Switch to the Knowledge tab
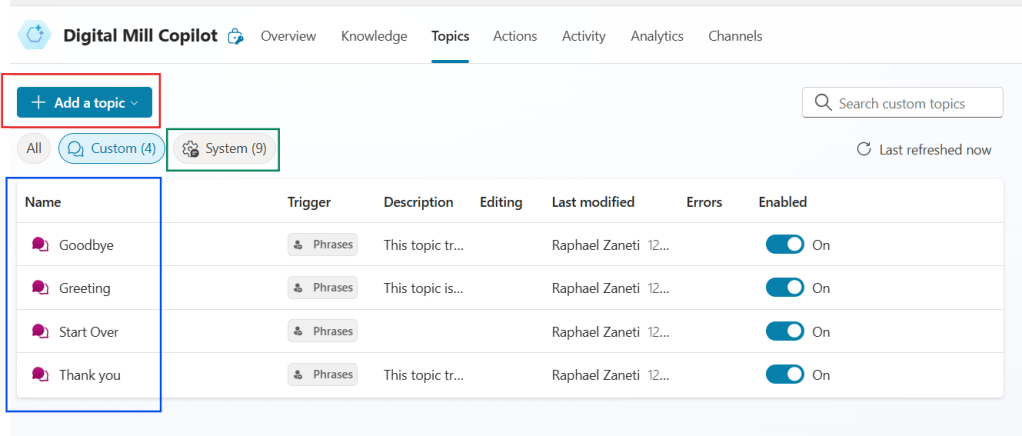Image resolution: width=1022 pixels, height=436 pixels. [374, 36]
